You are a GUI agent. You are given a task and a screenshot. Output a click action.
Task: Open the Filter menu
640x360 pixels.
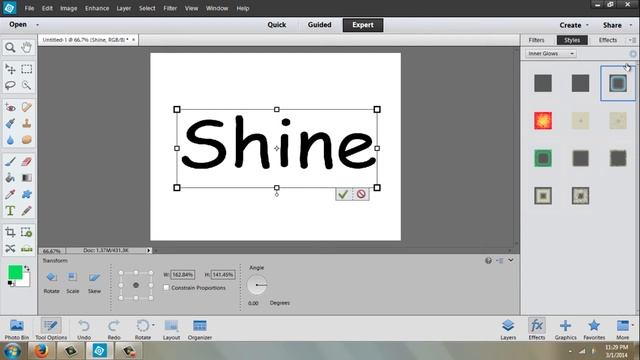170,8
